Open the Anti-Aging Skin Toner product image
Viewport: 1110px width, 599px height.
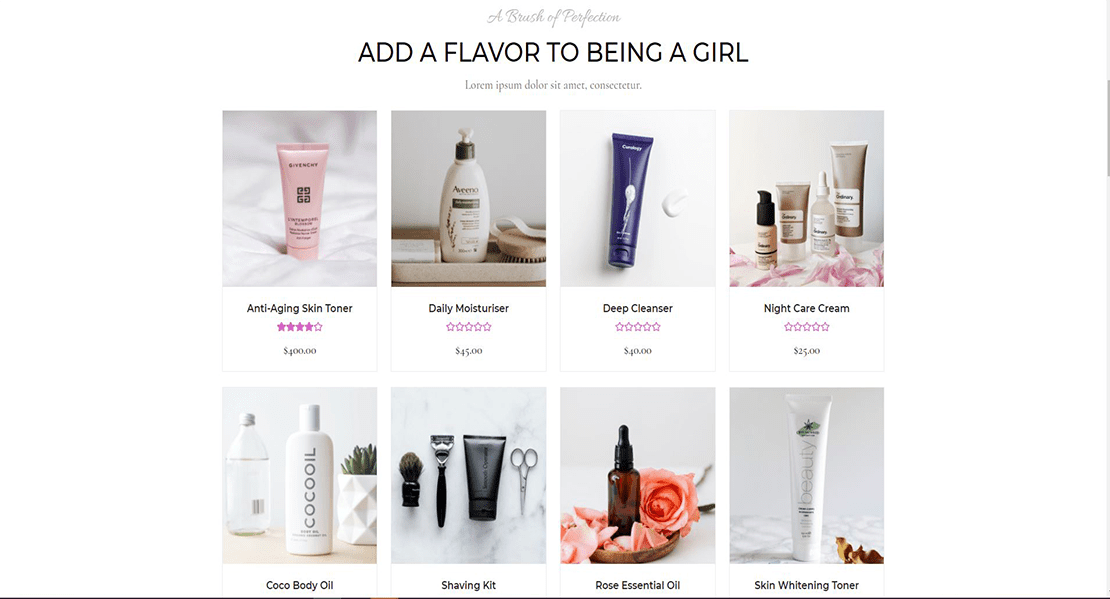[299, 198]
